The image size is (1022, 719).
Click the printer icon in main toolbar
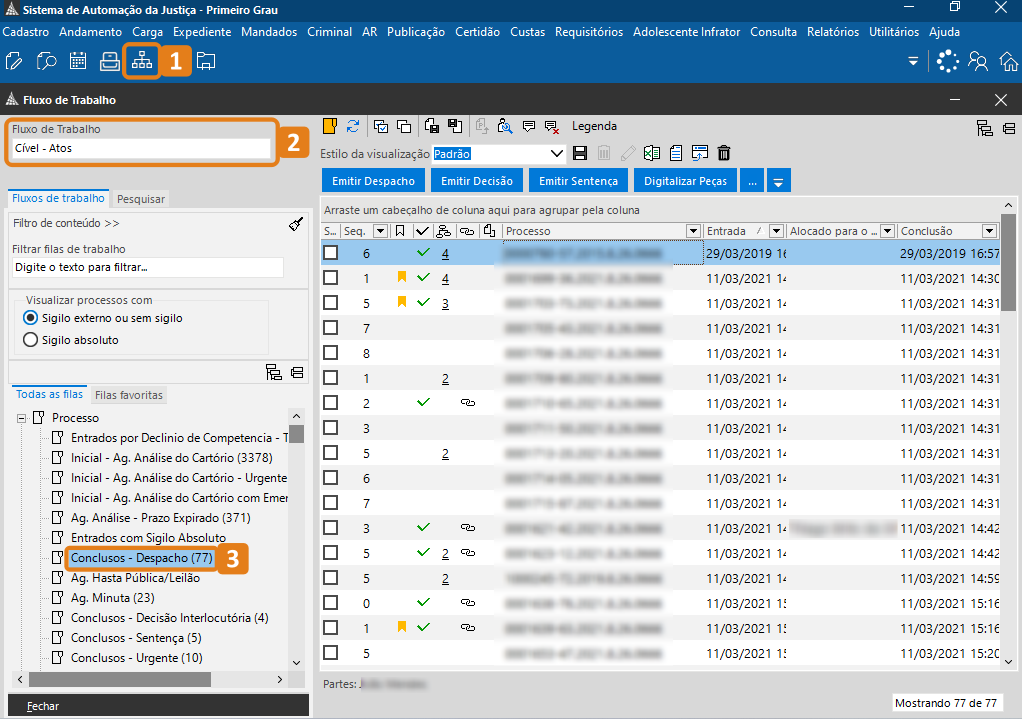tap(110, 61)
